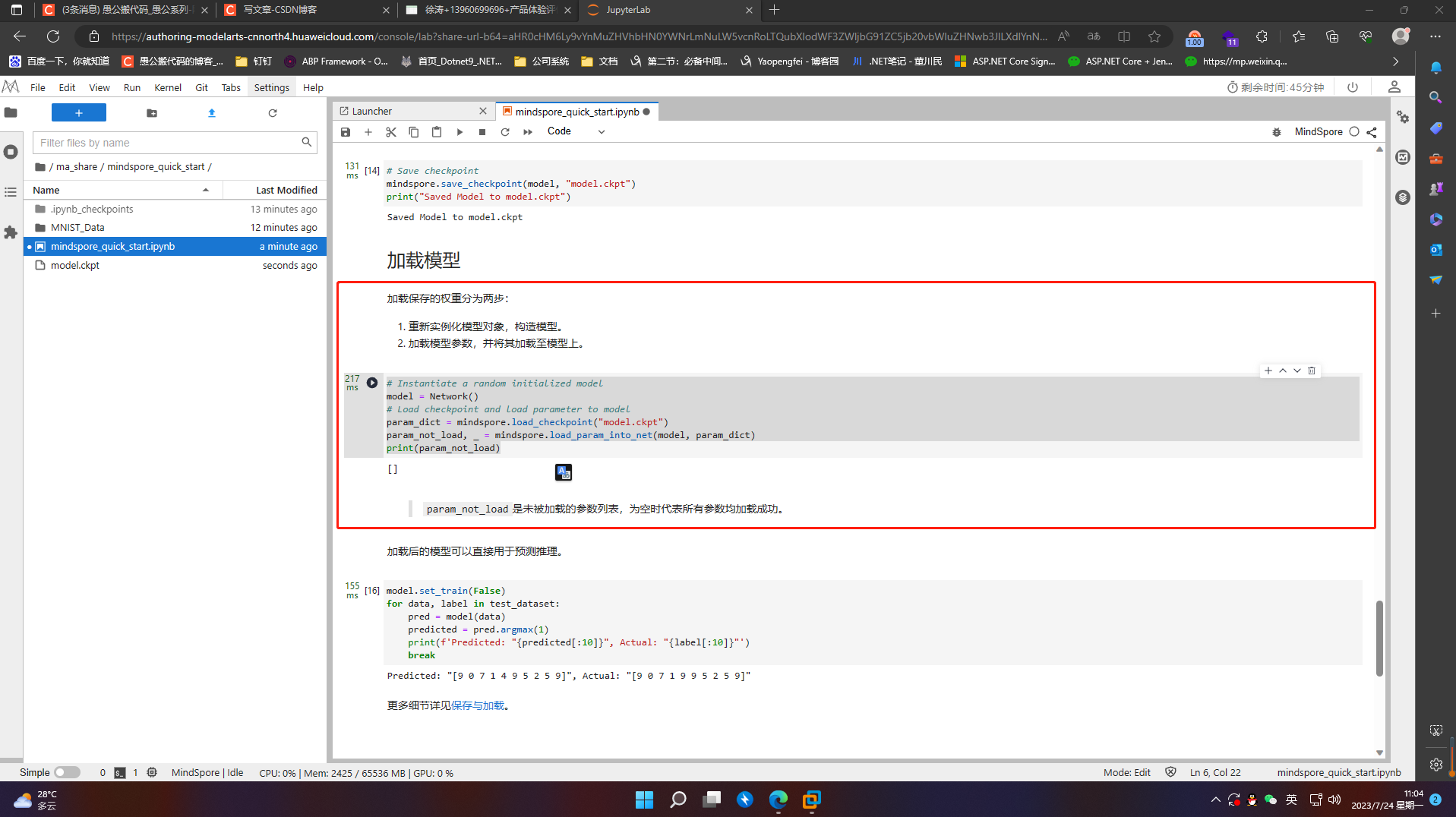Open the Kernel menu
The image size is (1456, 817).
[168, 87]
